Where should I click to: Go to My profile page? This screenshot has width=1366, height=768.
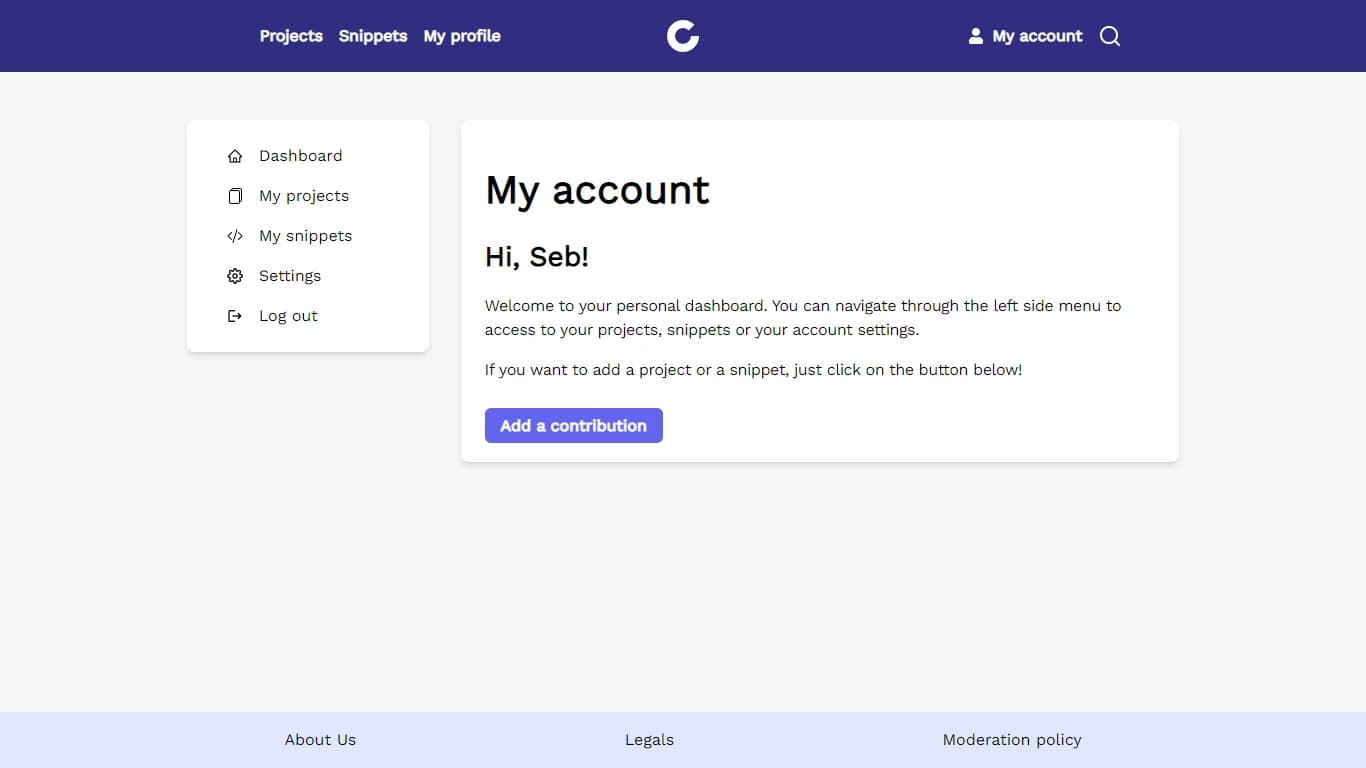pos(462,36)
